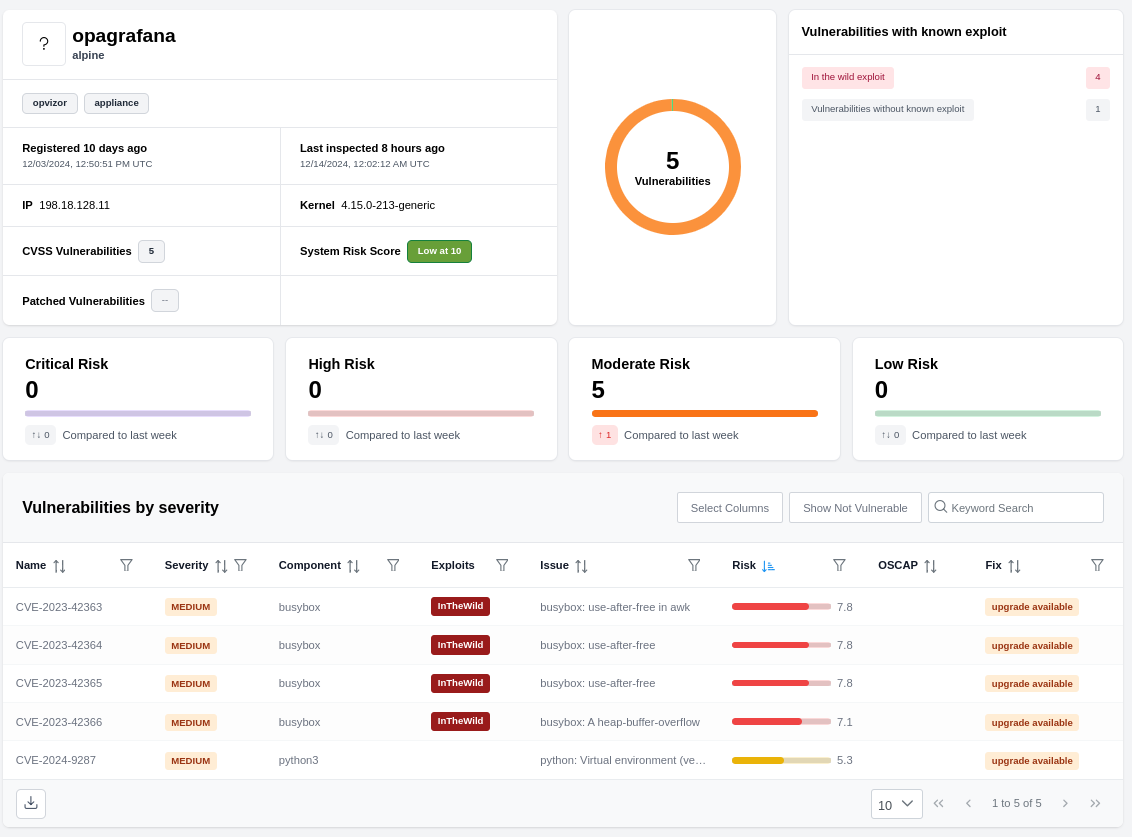Screen dimensions: 1132x837
Task: Open the CVE-2024-9287 vulnerability details
Action: click(x=55, y=760)
